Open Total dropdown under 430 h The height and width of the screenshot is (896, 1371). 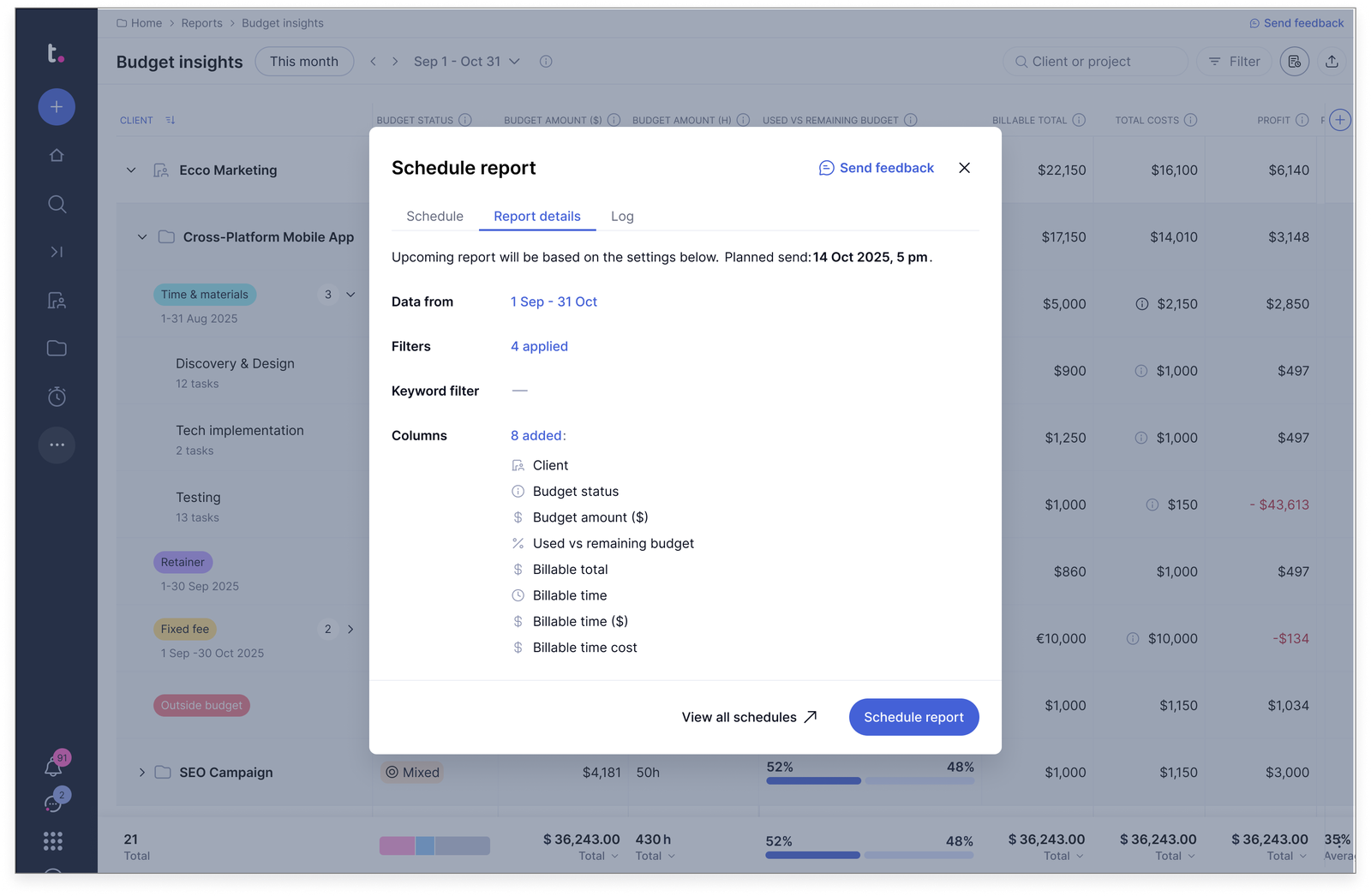pyautogui.click(x=656, y=856)
